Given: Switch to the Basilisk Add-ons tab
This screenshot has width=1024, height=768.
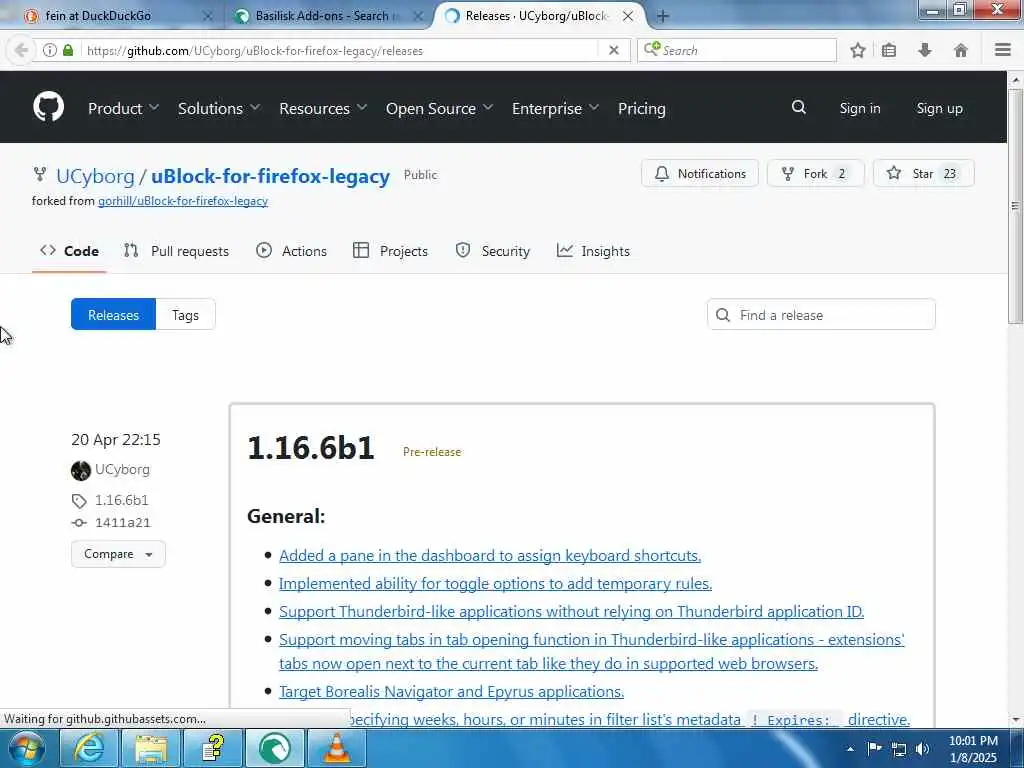Looking at the screenshot, I should pyautogui.click(x=327, y=16).
